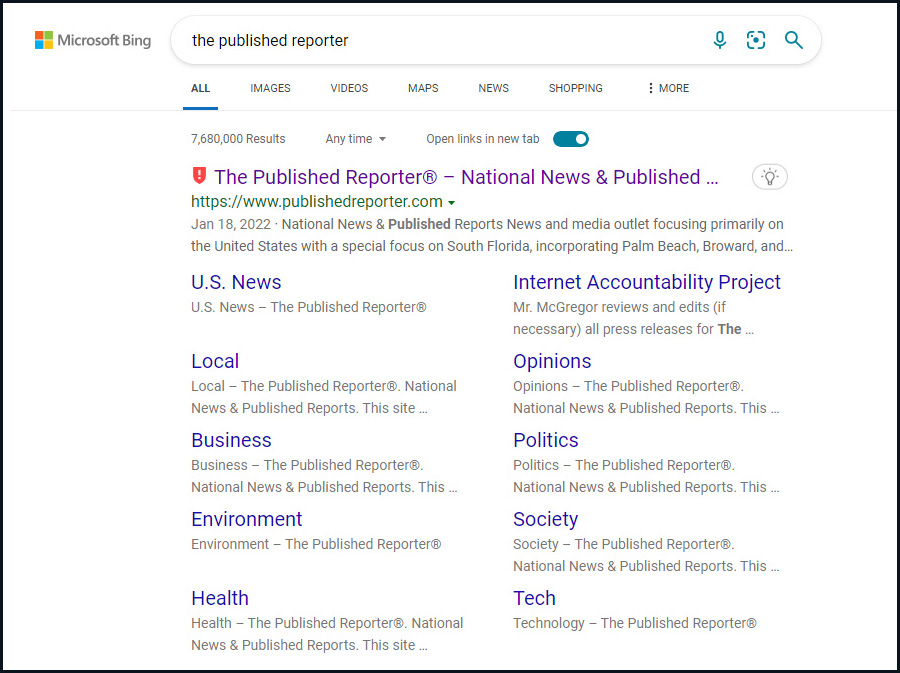Open the Environment sitelink
This screenshot has height=673, width=900.
click(247, 519)
